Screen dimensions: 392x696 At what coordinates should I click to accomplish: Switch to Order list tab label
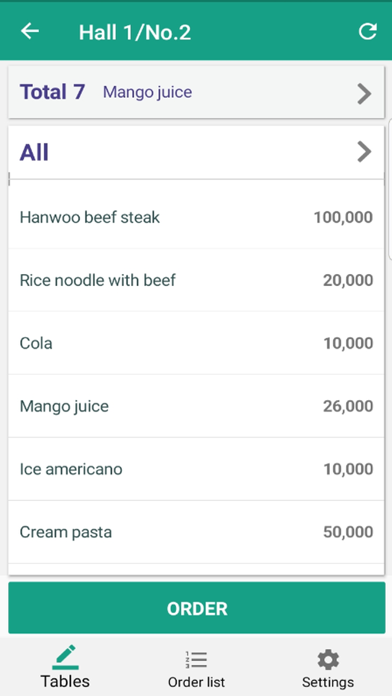click(196, 682)
